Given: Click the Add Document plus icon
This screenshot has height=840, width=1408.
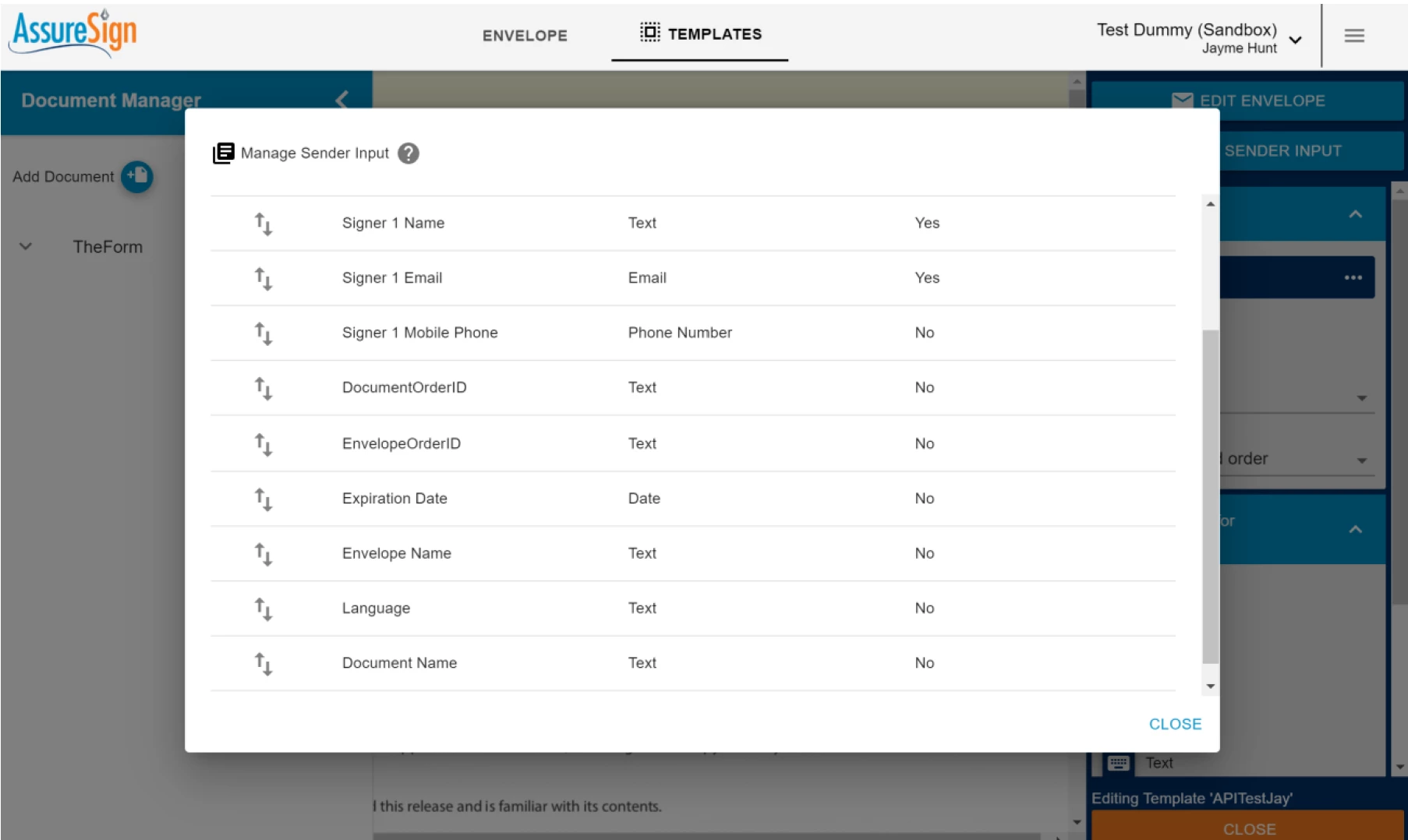Looking at the screenshot, I should tap(137, 177).
